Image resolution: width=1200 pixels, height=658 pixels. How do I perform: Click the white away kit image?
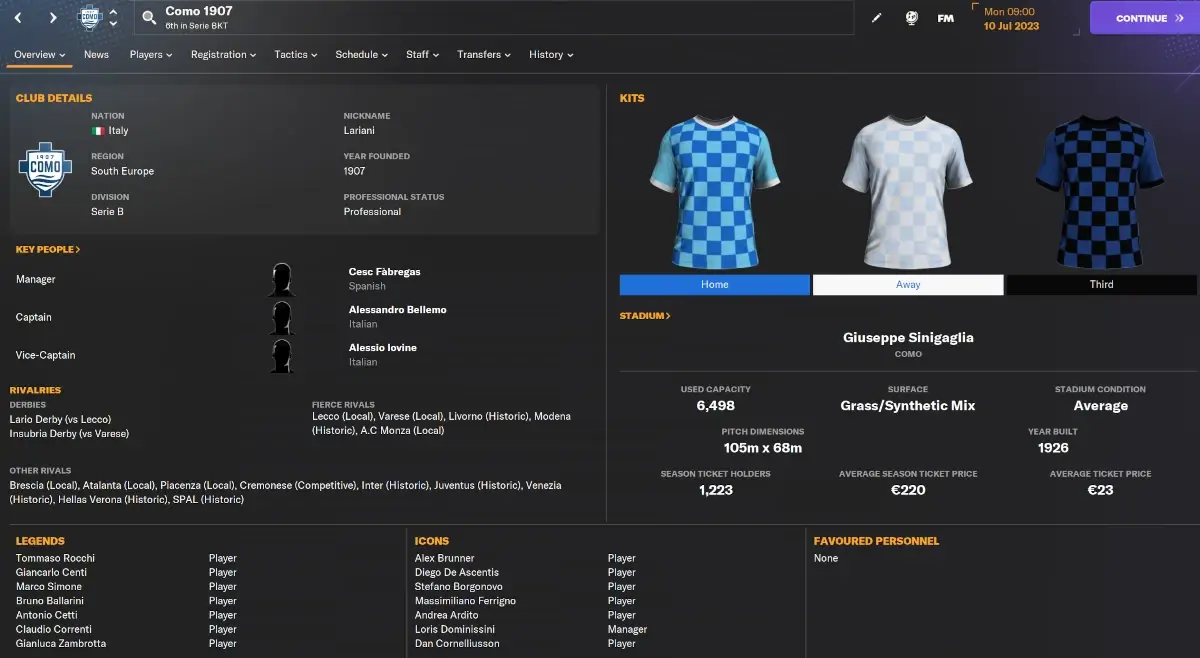907,191
